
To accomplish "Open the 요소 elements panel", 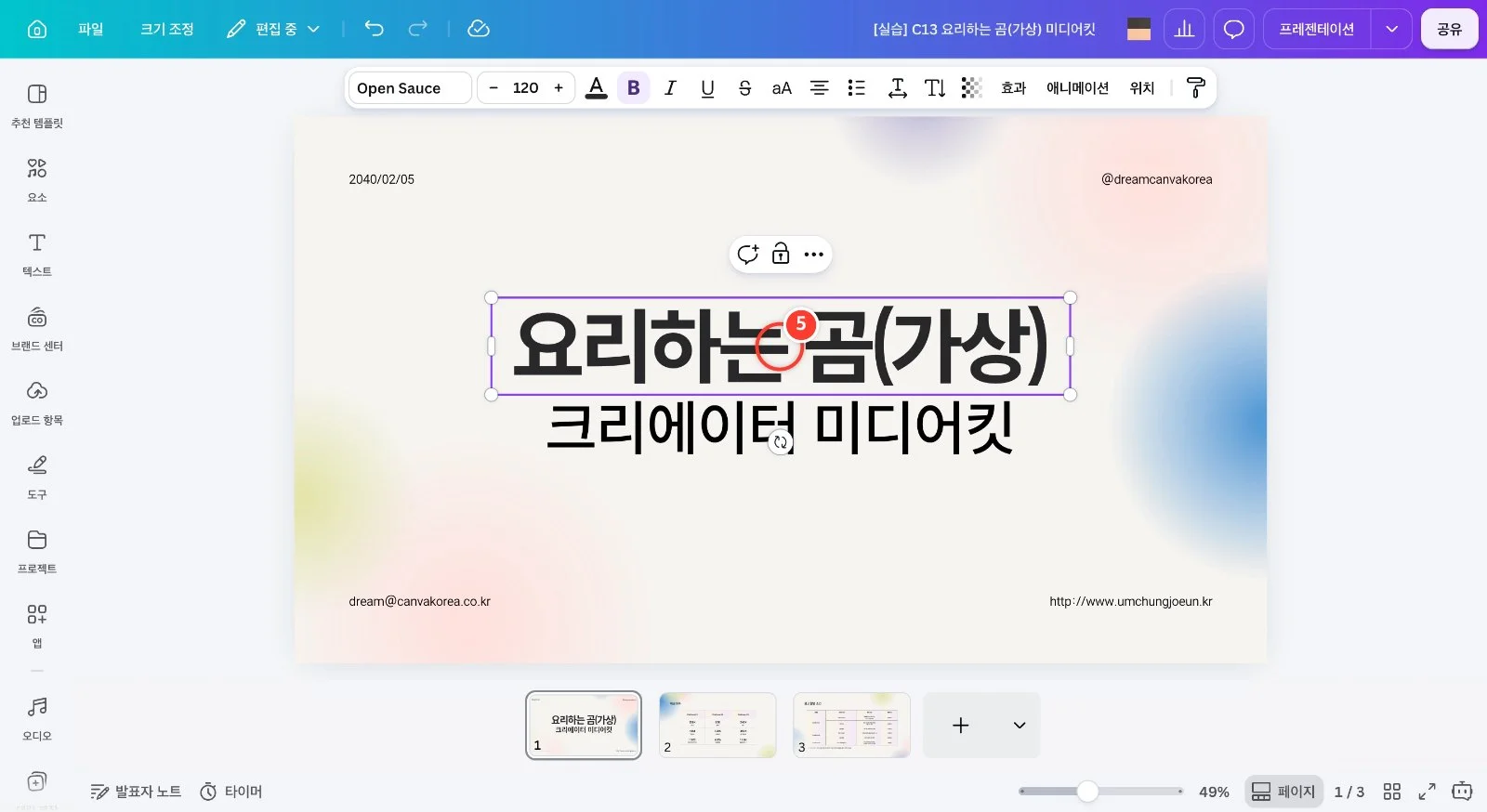I will tap(37, 180).
